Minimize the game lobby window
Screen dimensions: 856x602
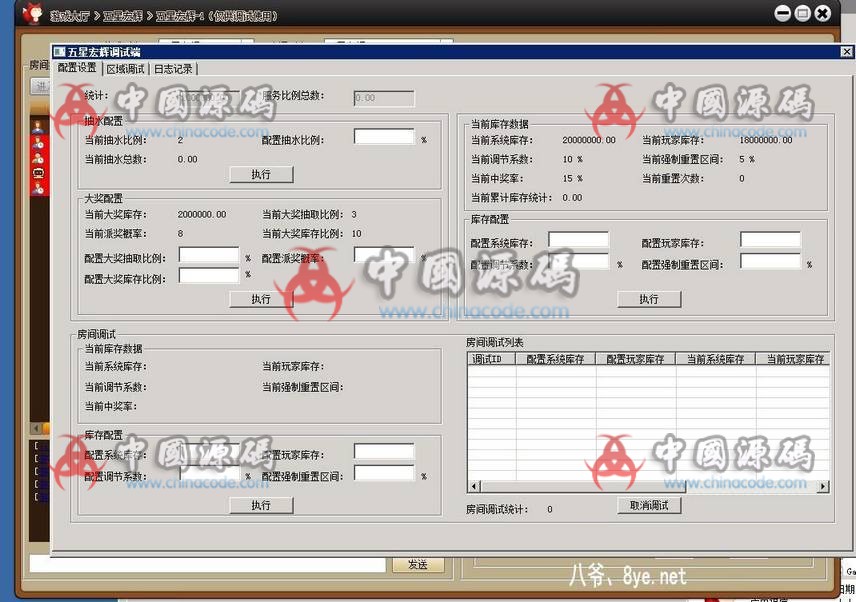click(782, 13)
